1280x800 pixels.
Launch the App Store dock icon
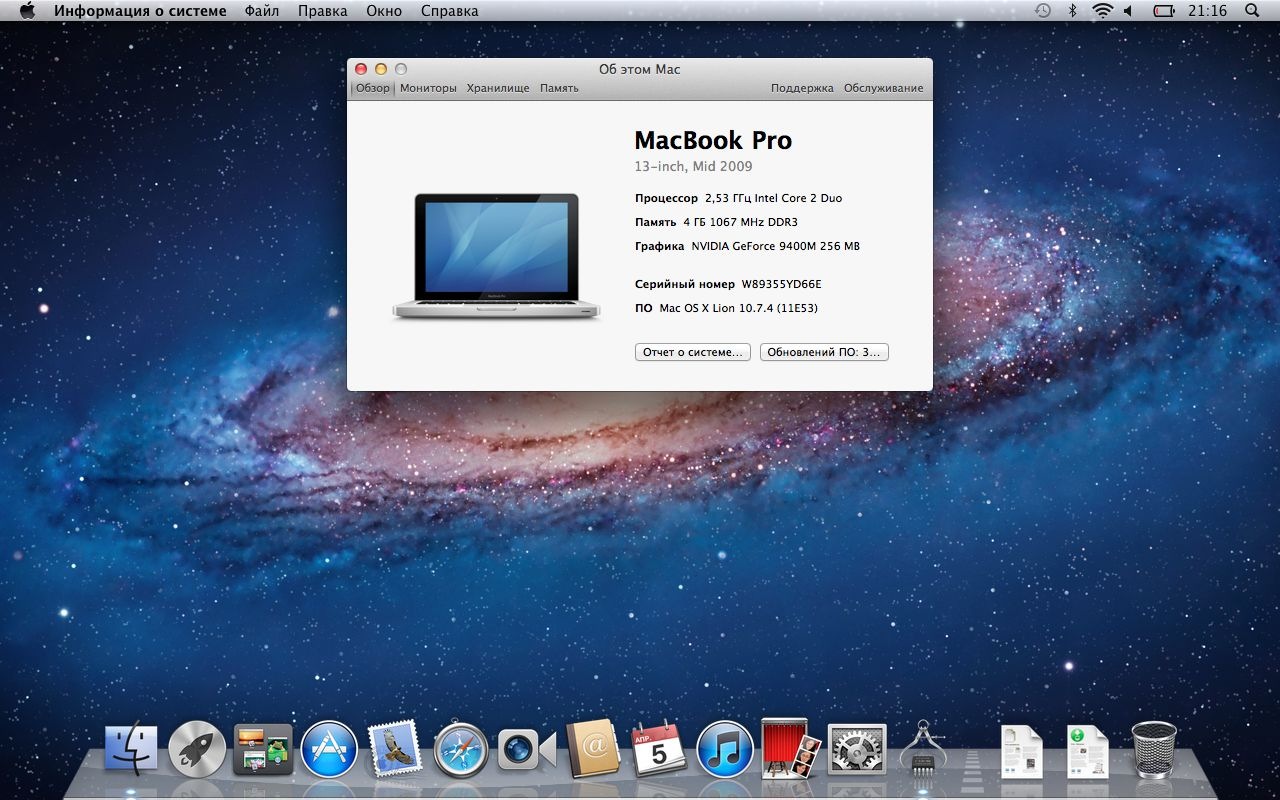click(329, 749)
